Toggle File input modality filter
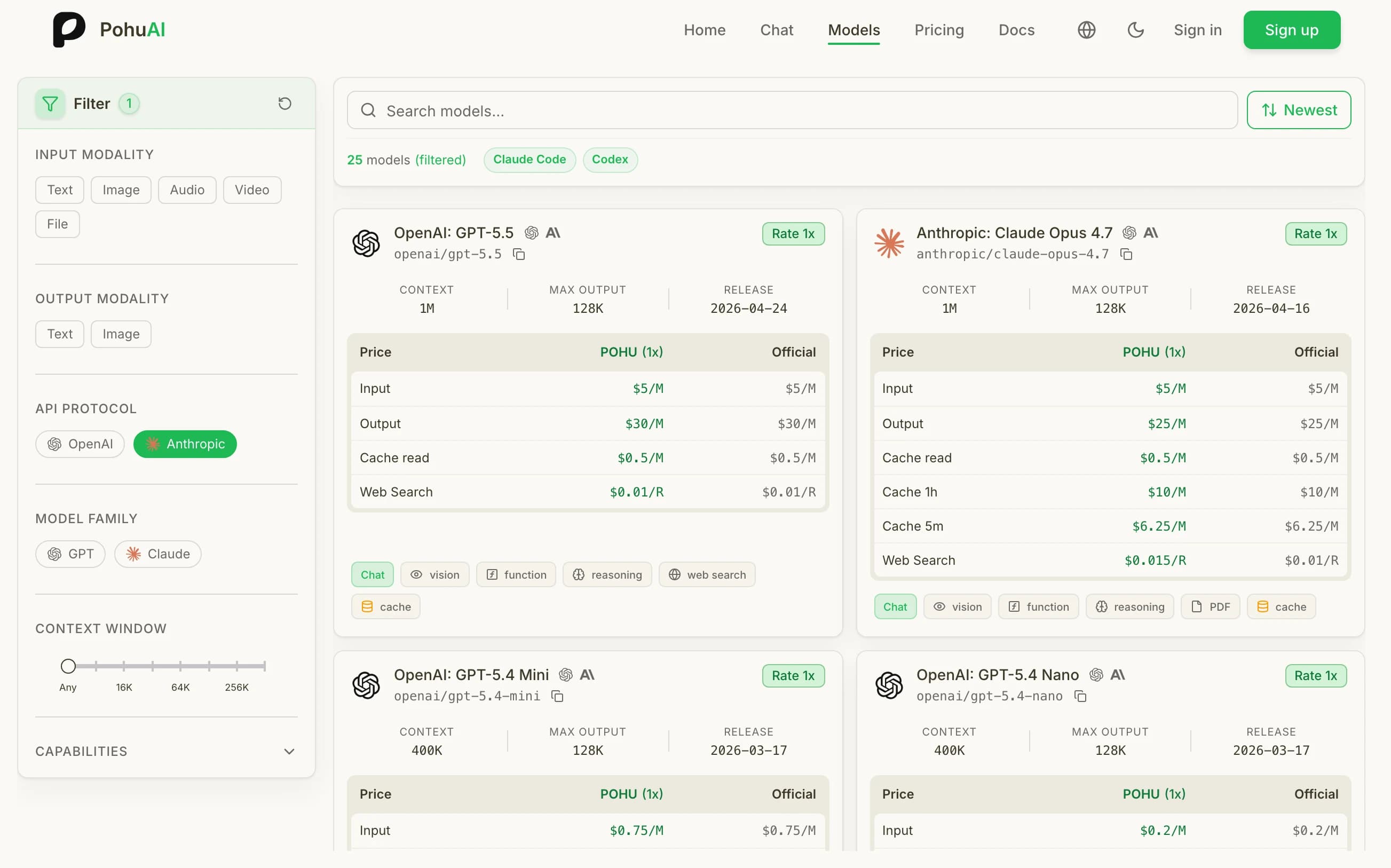This screenshot has height=868, width=1391. coord(58,224)
